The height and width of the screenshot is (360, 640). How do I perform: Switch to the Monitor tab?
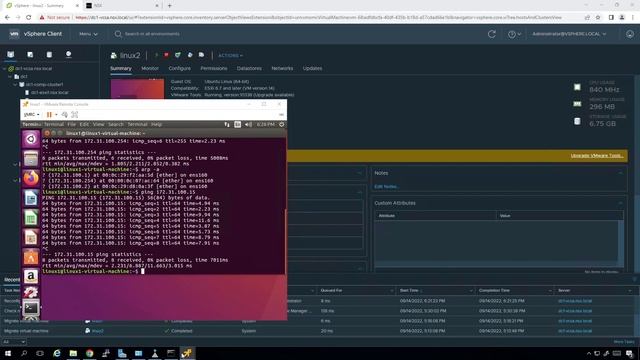[150, 69]
